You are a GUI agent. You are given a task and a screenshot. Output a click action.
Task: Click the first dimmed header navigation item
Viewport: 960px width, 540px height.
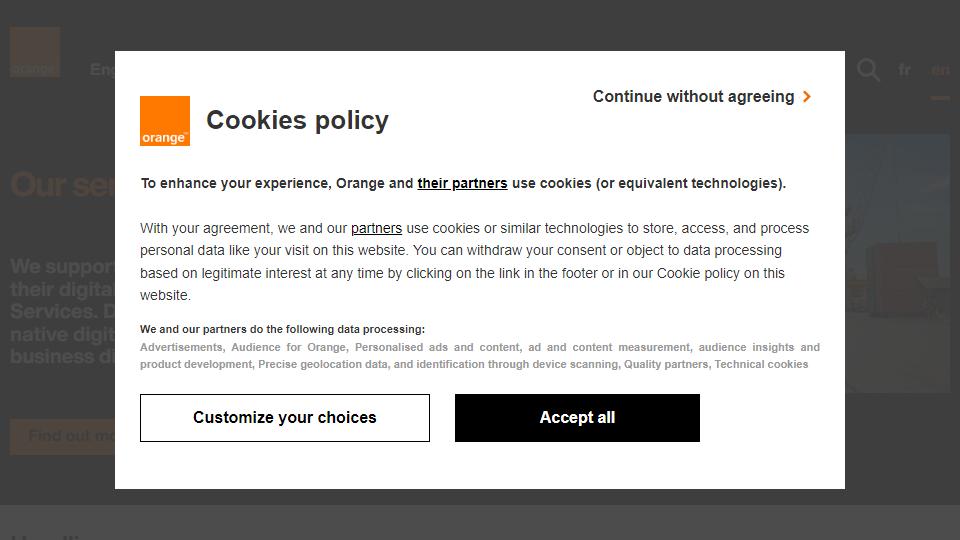(102, 70)
